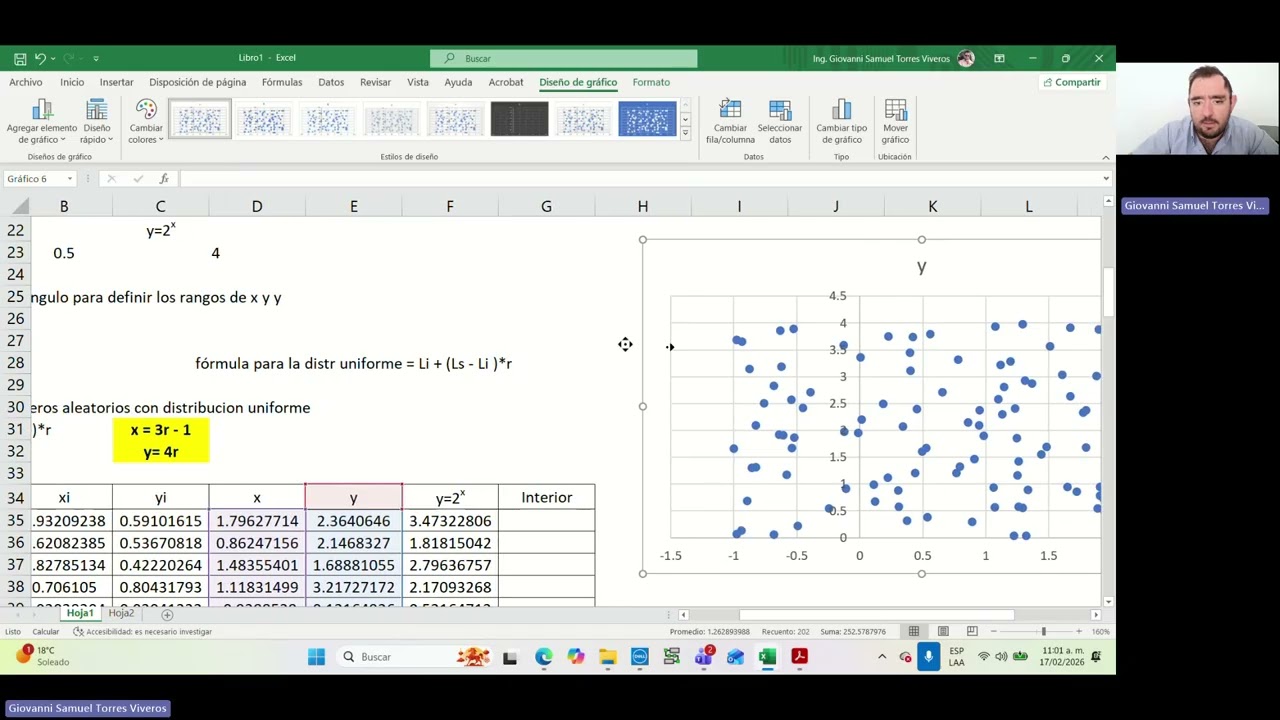Click the Insert Function fx icon
This screenshot has width=1280, height=720.
click(x=164, y=179)
